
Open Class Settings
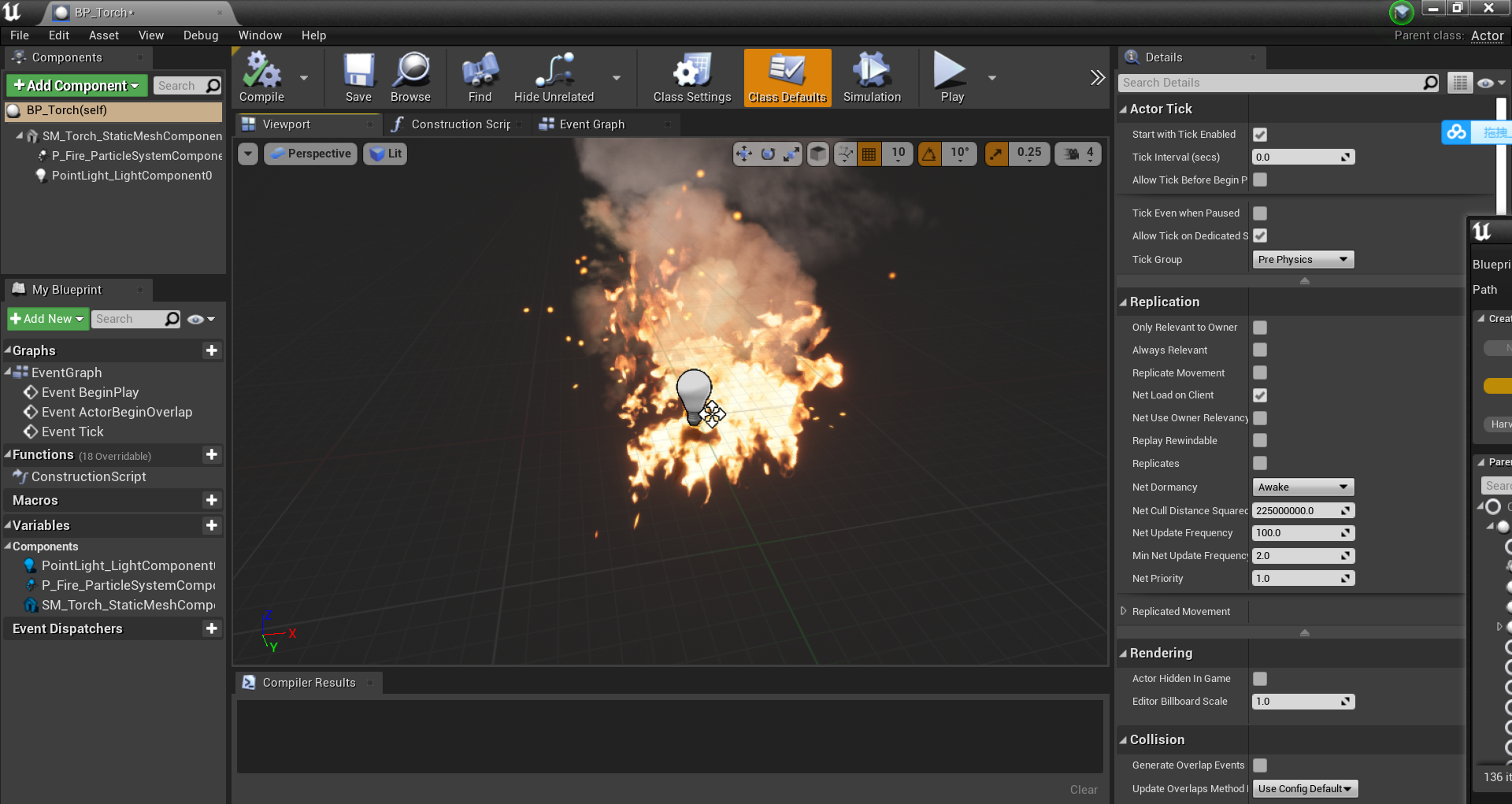(692, 77)
